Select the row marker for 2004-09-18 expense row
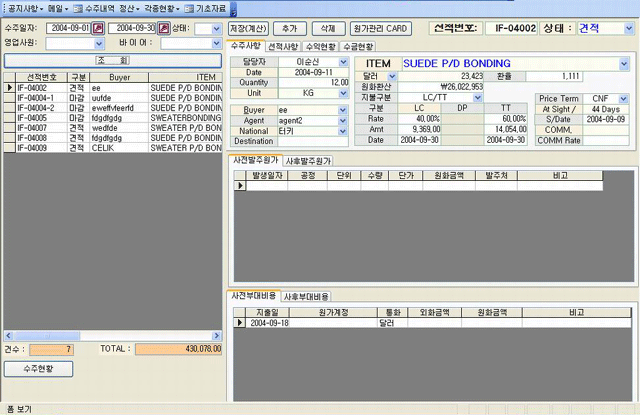The width and height of the screenshot is (640, 415). [240, 323]
